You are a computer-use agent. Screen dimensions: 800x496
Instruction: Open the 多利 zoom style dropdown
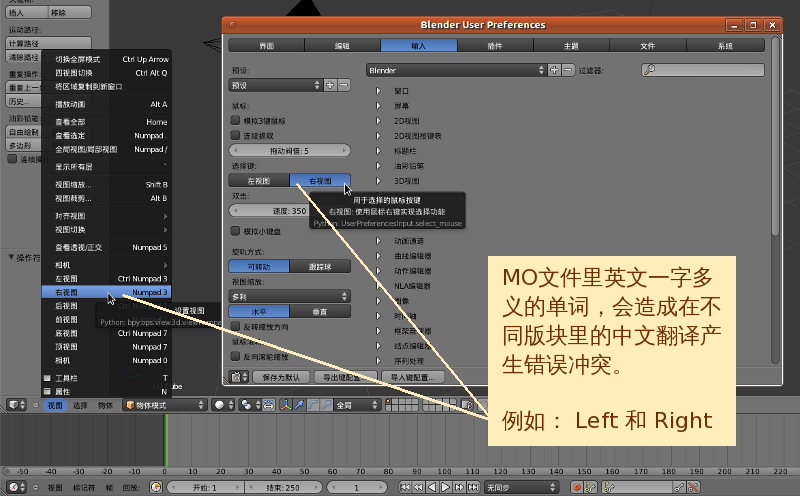tap(289, 296)
